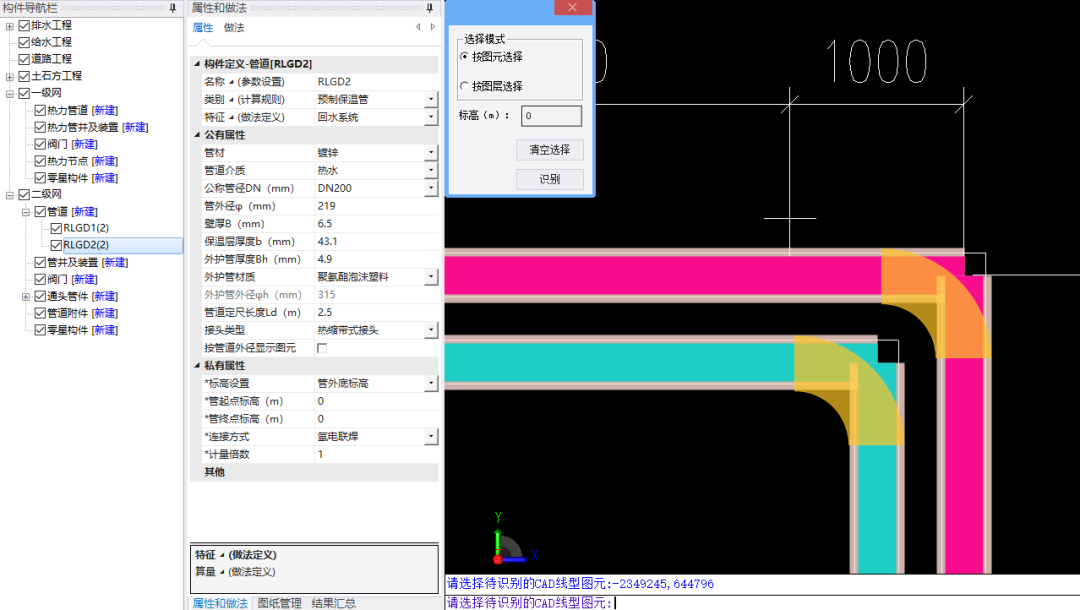This screenshot has height=610, width=1080.
Task: Open the 管材 dropdown
Action: [x=431, y=152]
